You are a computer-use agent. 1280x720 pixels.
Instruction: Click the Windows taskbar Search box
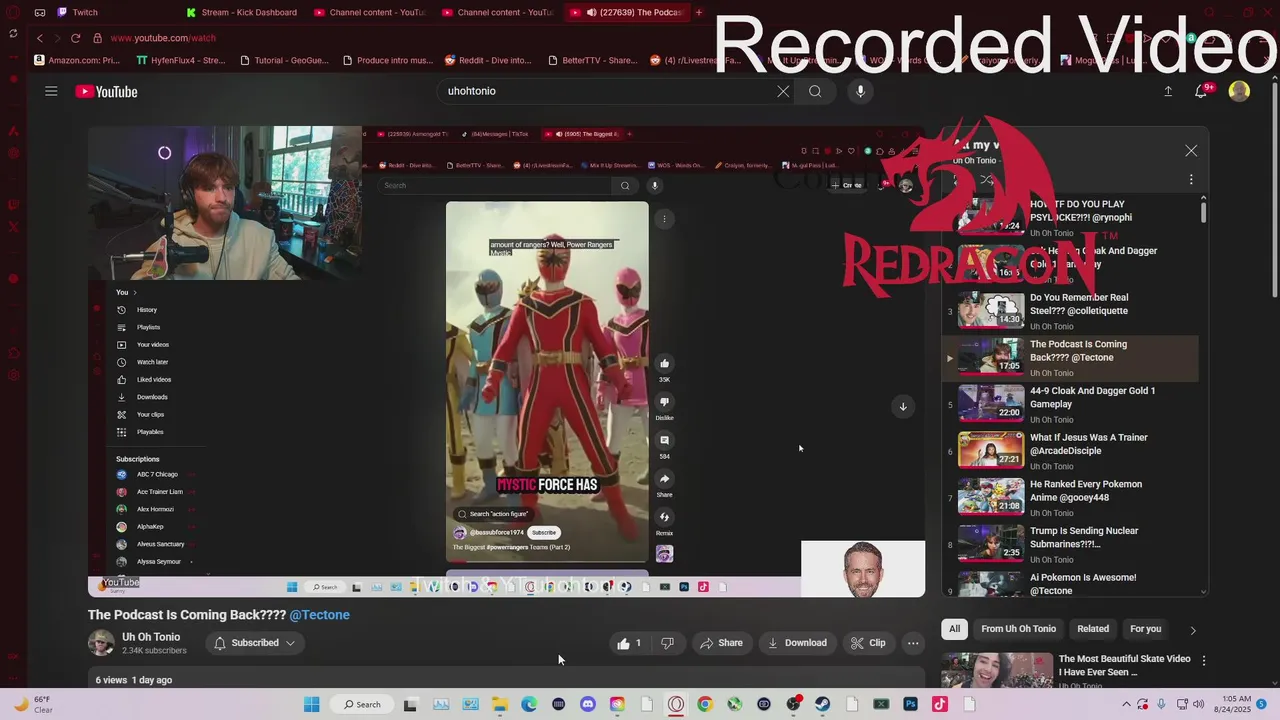click(x=362, y=704)
